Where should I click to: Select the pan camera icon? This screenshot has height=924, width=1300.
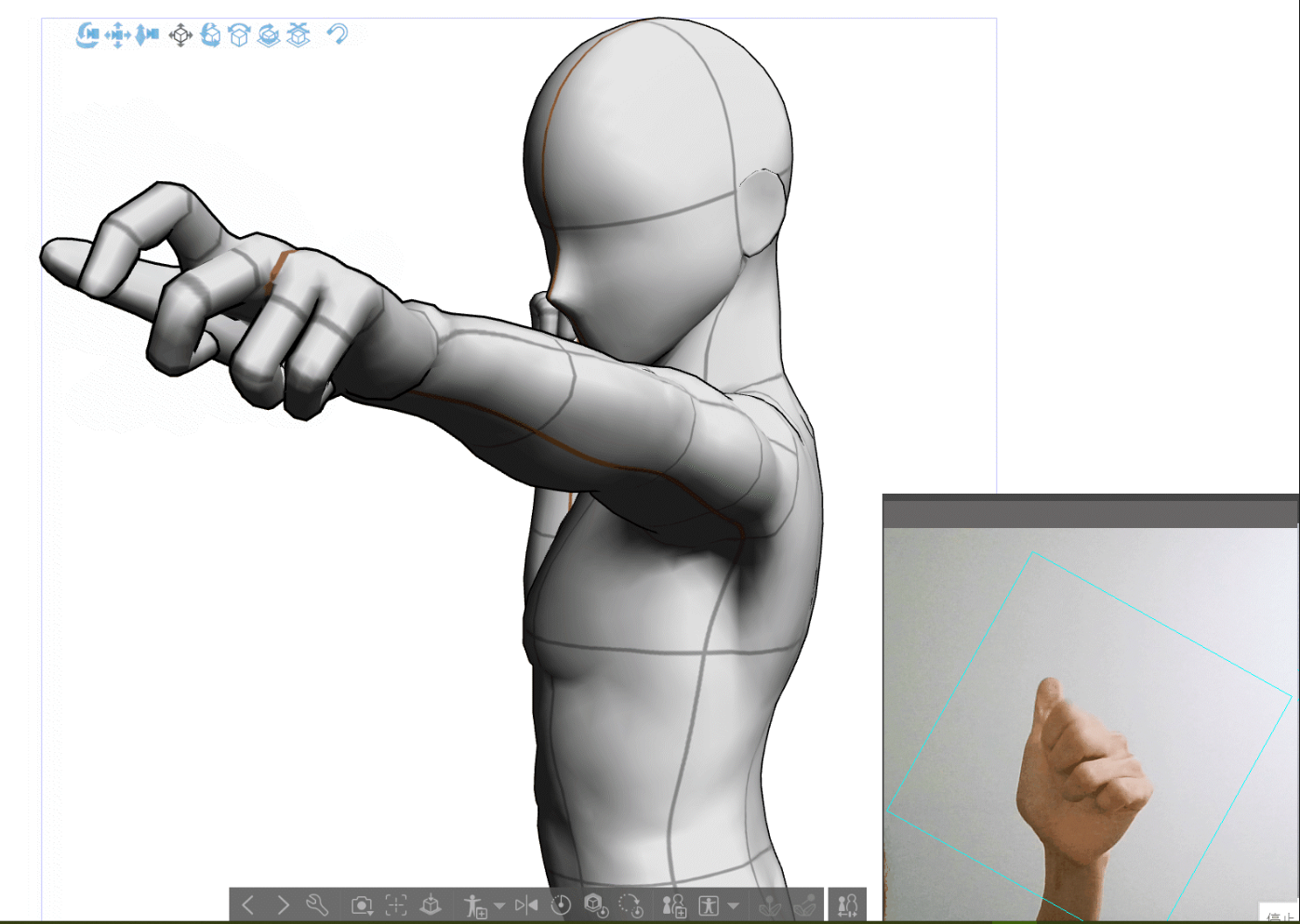[117, 35]
